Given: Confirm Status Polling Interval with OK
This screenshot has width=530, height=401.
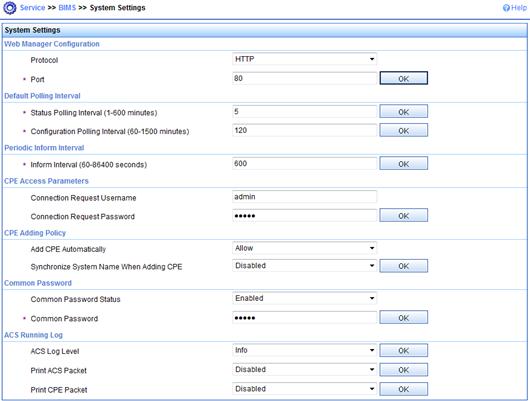Looking at the screenshot, I should [x=404, y=112].
